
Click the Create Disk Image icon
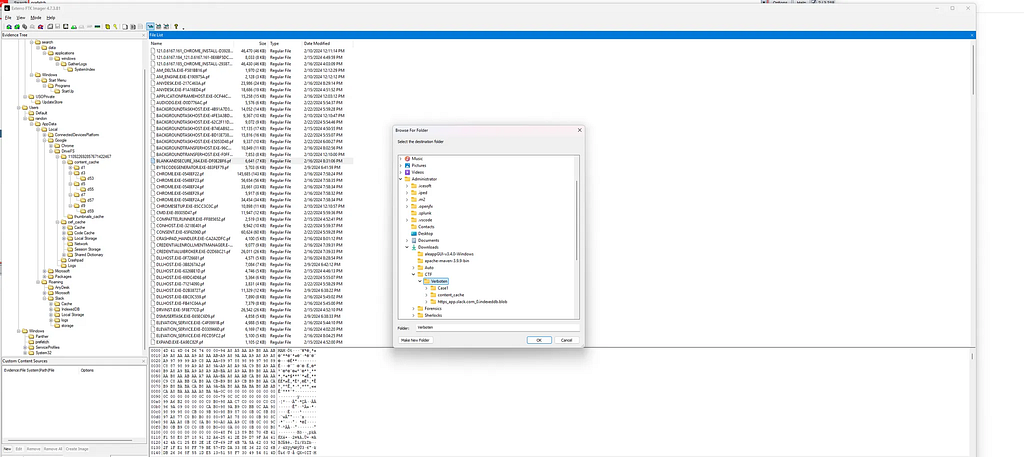[x=50, y=27]
